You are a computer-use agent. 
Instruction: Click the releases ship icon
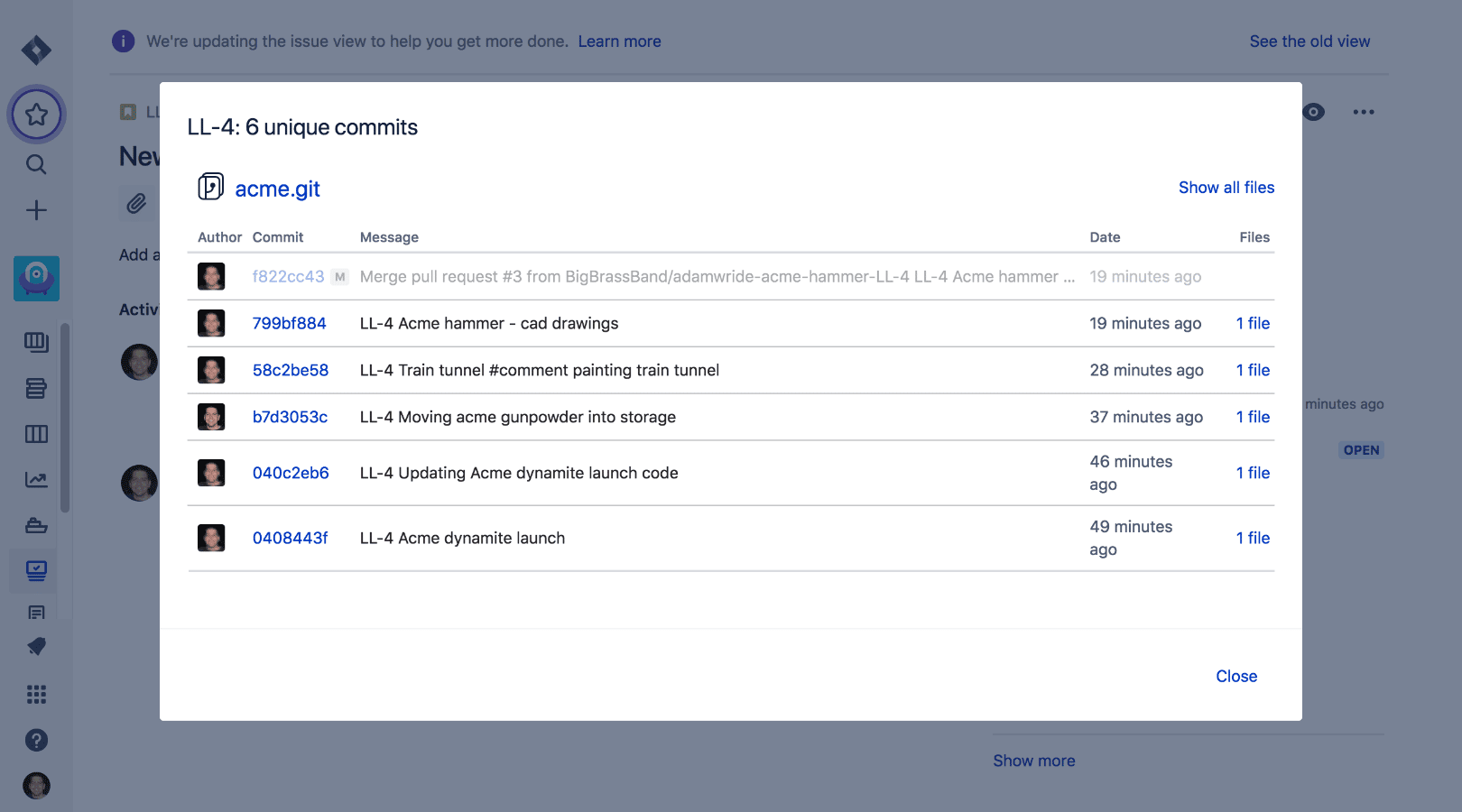point(36,525)
